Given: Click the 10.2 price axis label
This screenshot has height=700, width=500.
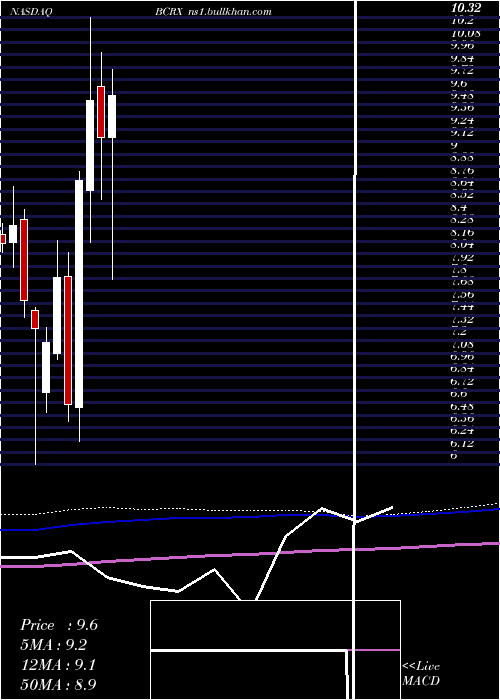Looking at the screenshot, I should point(462,21).
